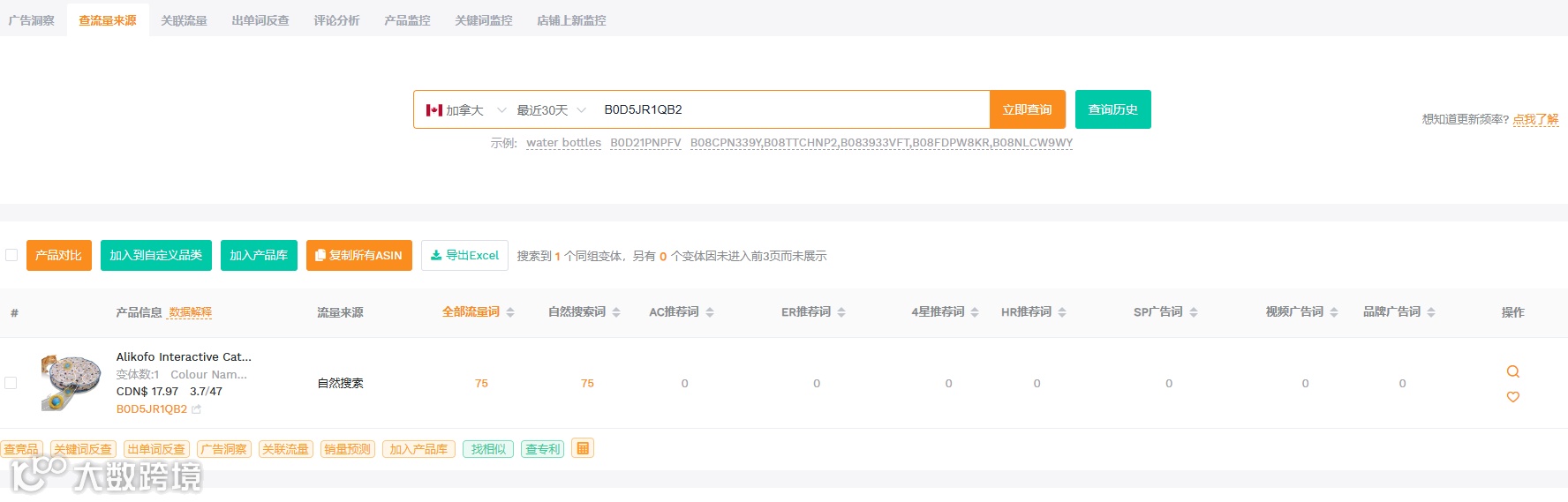Go to the 评论分析 tab
This screenshot has height=502, width=1568.
[x=336, y=20]
